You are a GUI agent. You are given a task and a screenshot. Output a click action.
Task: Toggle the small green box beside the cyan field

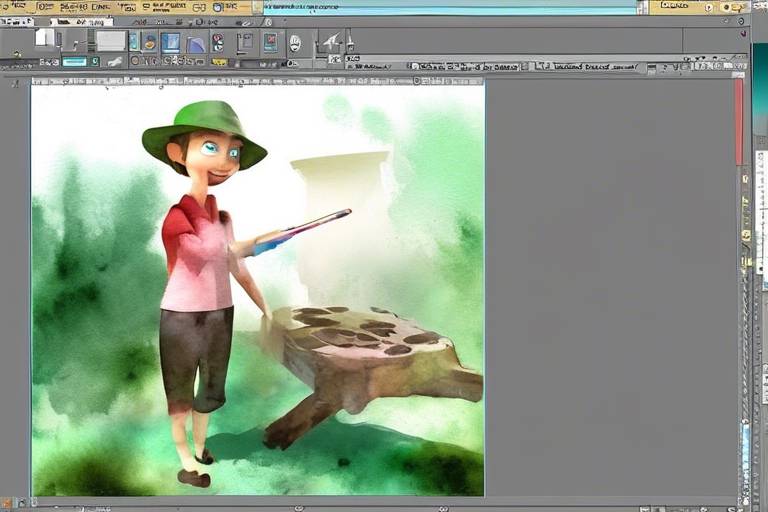[x=96, y=62]
